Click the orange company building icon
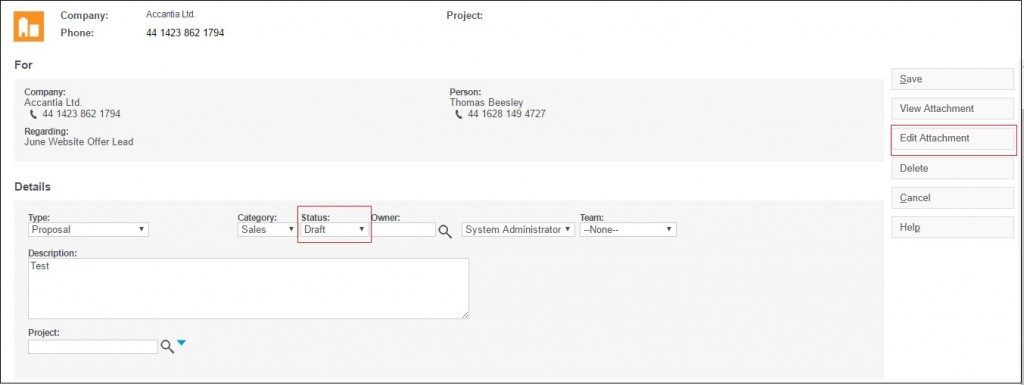 pos(29,26)
